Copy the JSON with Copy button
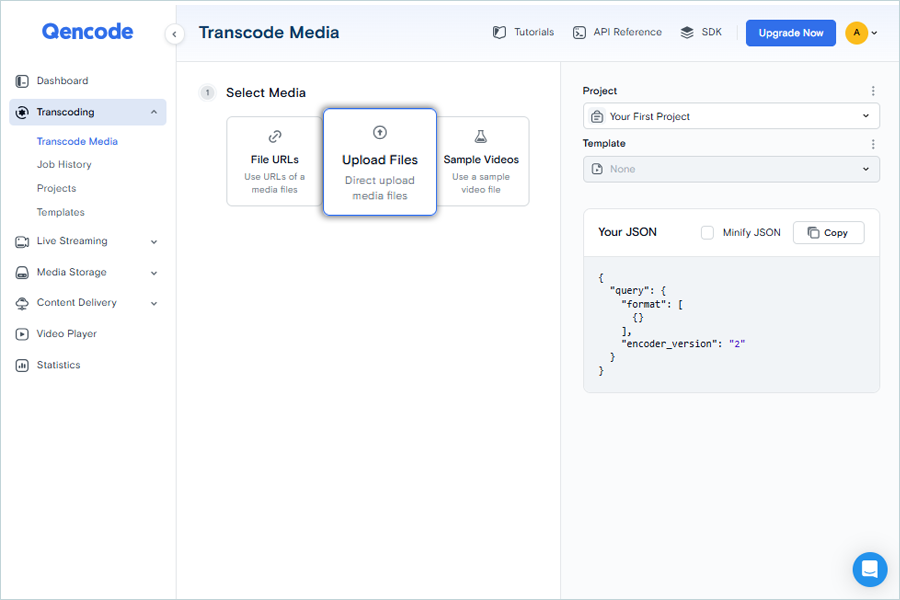Screen dimensions: 900x600 pos(828,233)
